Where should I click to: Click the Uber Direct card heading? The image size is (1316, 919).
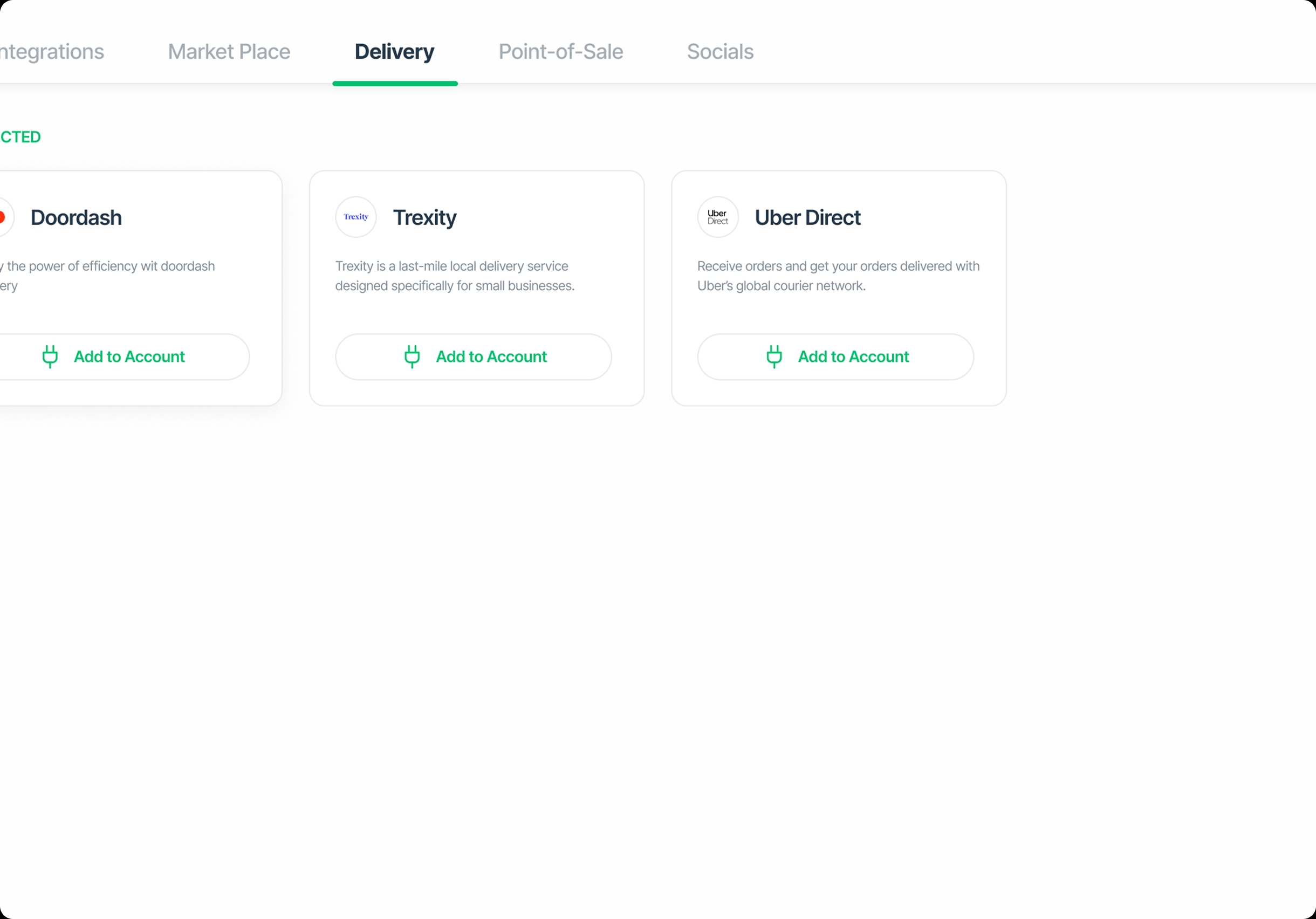807,218
